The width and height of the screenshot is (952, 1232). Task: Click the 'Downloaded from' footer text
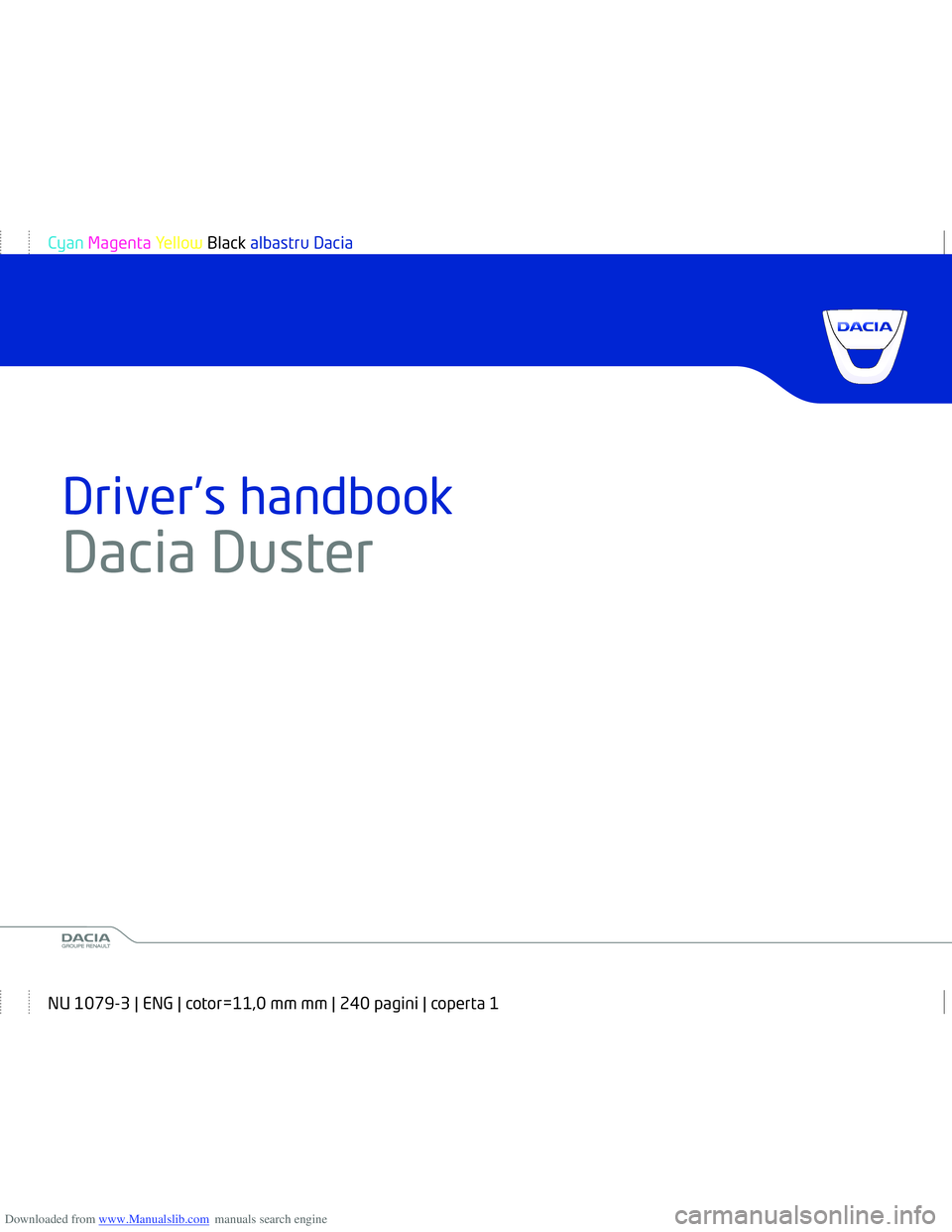50,1219
